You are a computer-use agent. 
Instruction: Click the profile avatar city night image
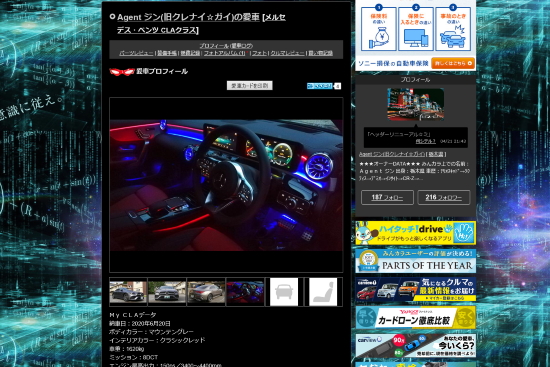point(416,104)
